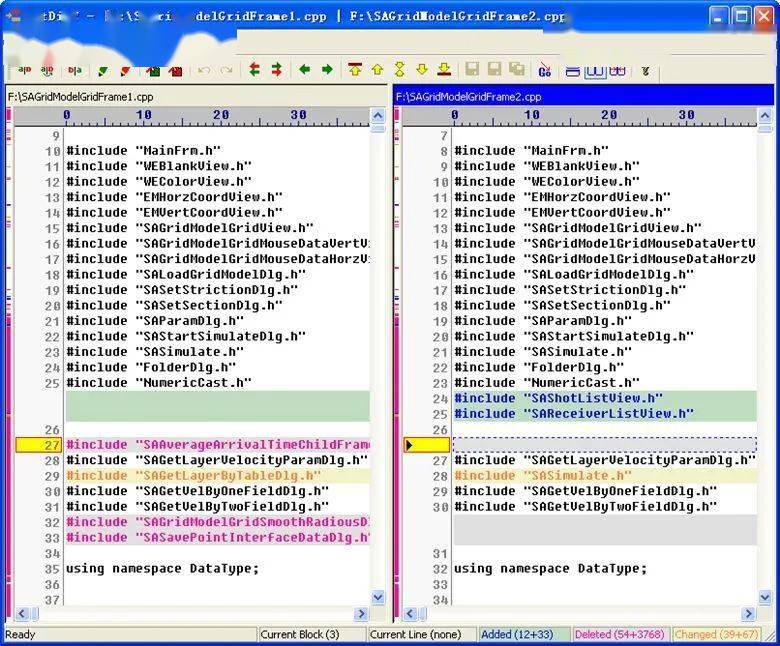Click the Changed (39+67) status indicator
780x646 pixels.
click(x=717, y=635)
